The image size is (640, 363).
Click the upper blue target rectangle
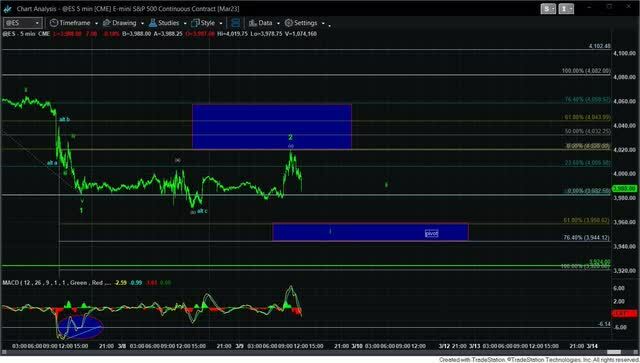click(272, 127)
